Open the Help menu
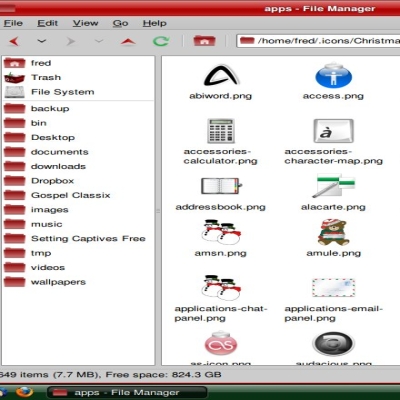400x400 pixels. point(154,23)
